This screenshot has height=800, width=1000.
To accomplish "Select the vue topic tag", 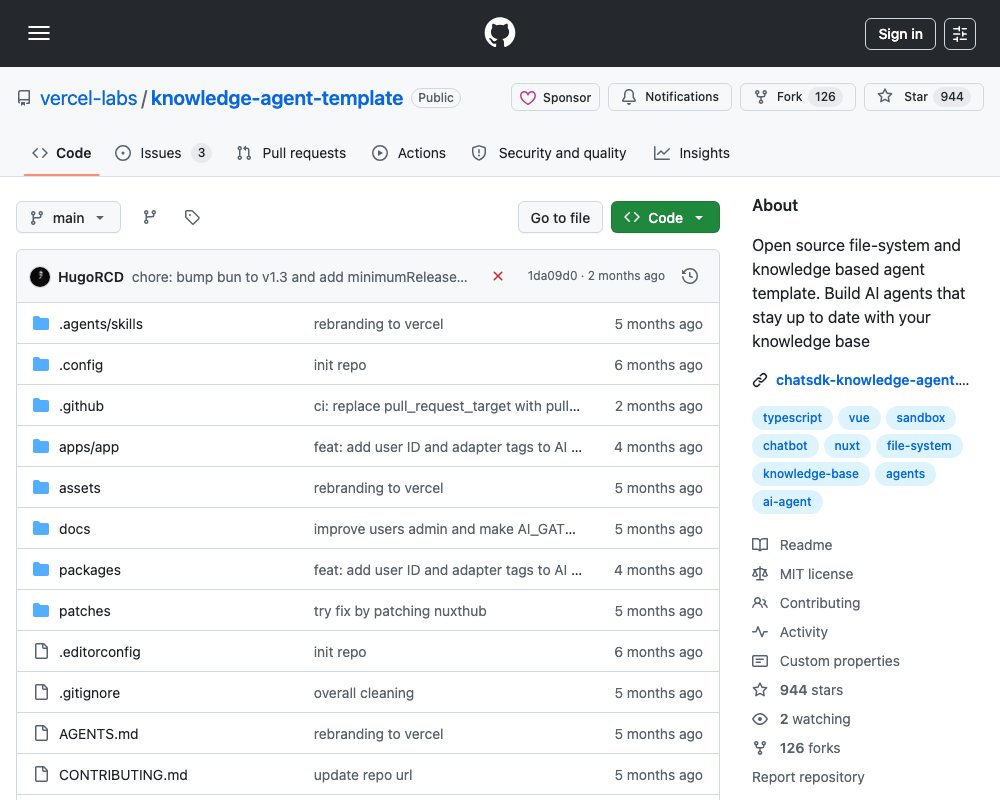I will click(x=858, y=418).
